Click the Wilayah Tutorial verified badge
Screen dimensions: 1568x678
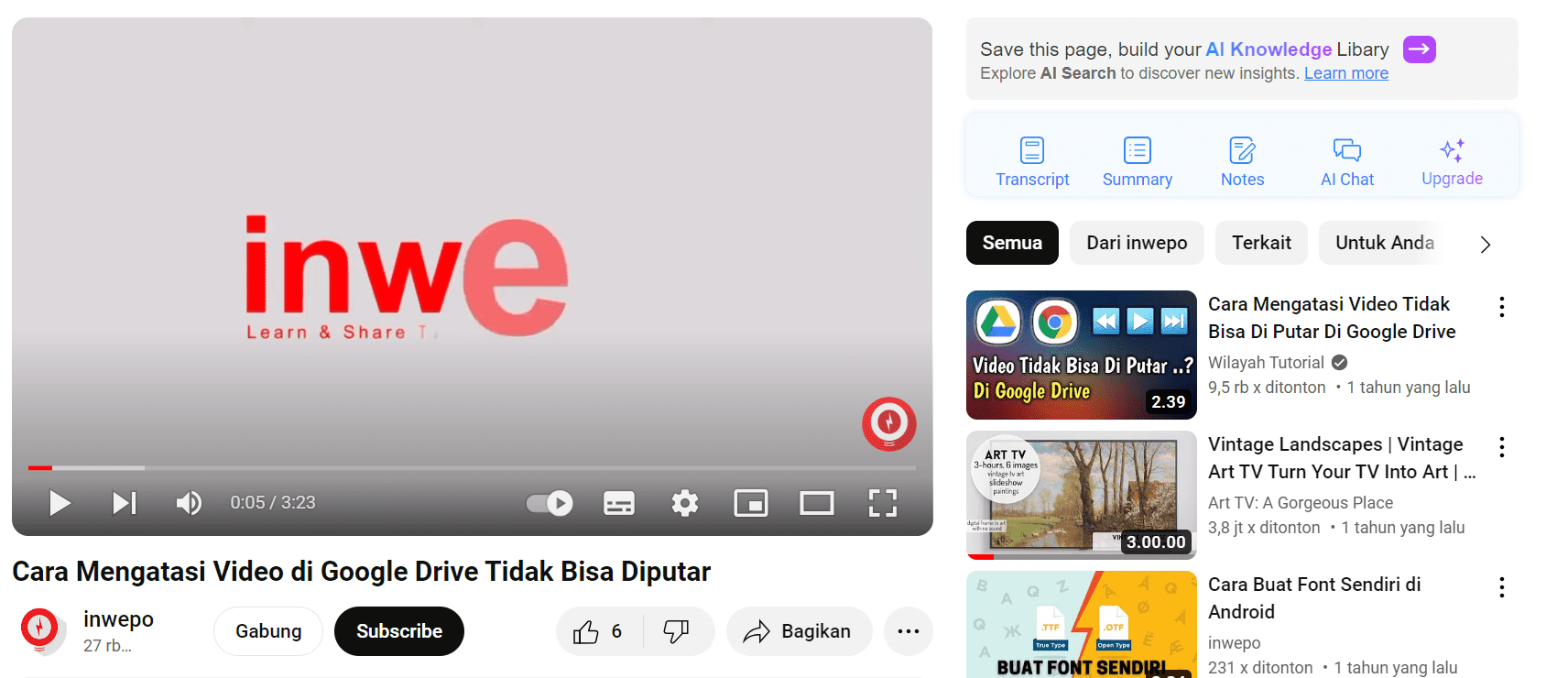click(x=1340, y=363)
